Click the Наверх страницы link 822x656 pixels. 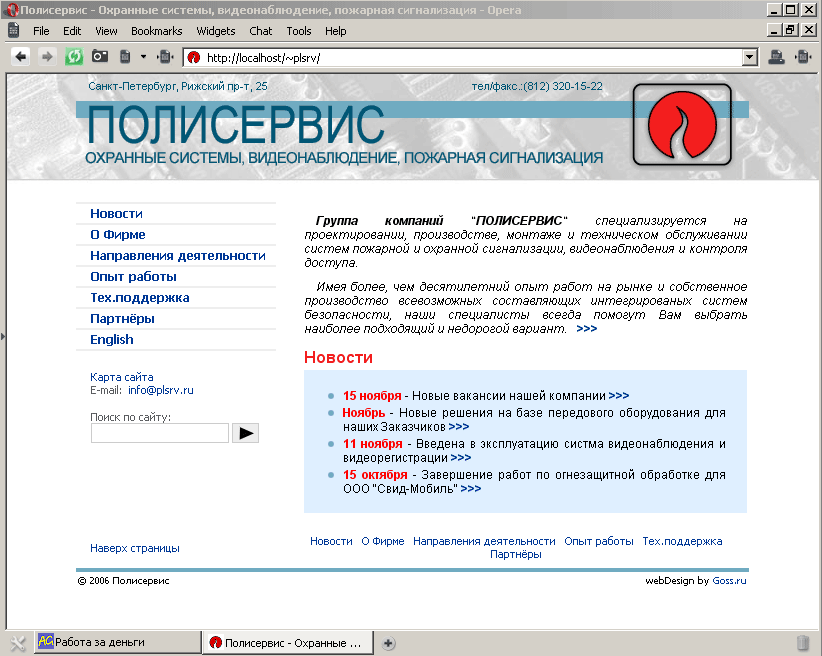click(x=135, y=548)
